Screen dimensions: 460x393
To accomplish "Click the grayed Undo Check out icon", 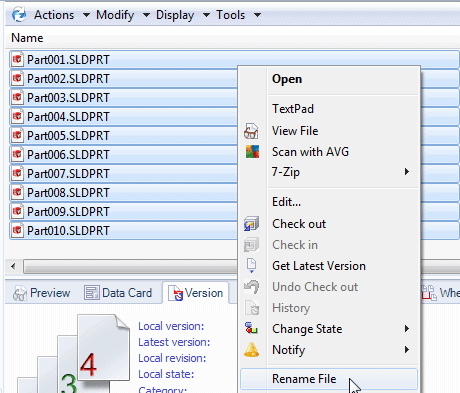I will [251, 287].
